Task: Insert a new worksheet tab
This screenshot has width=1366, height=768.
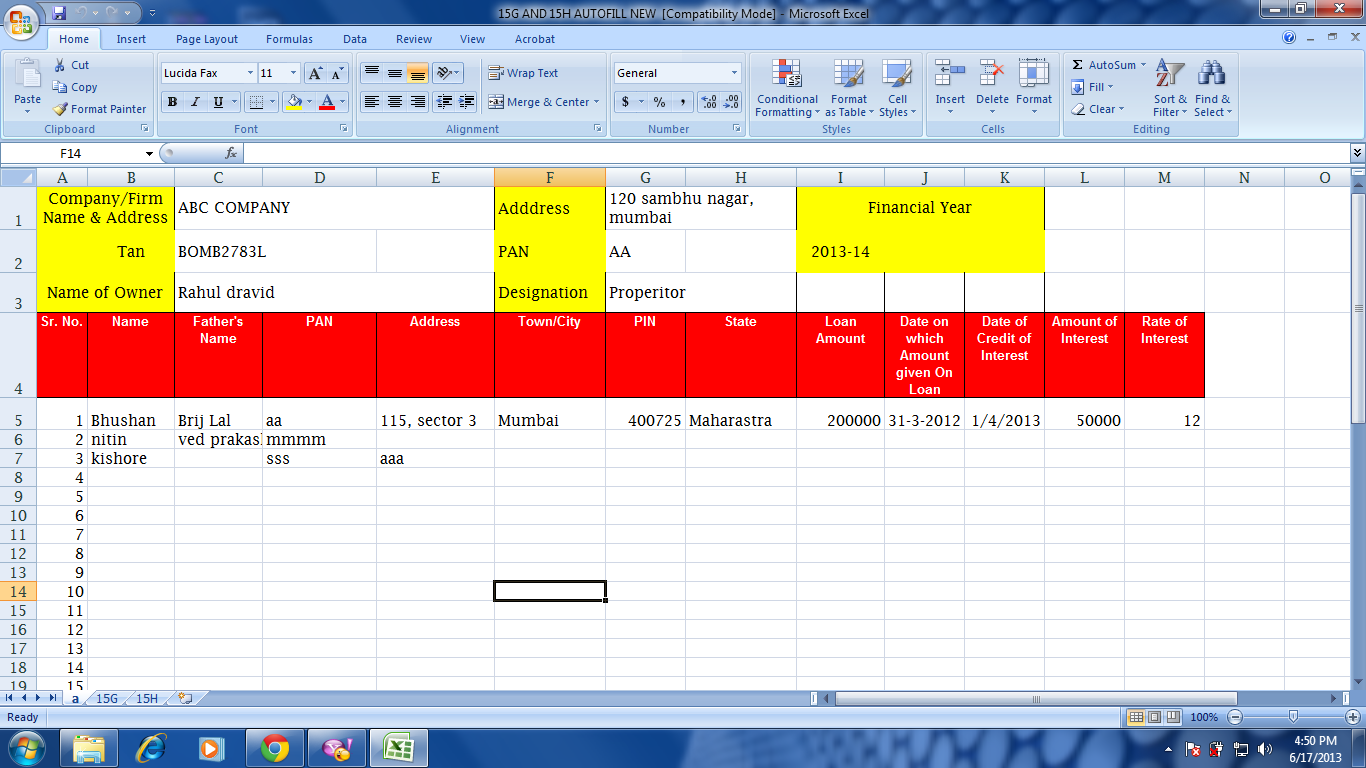Action: tap(184, 699)
